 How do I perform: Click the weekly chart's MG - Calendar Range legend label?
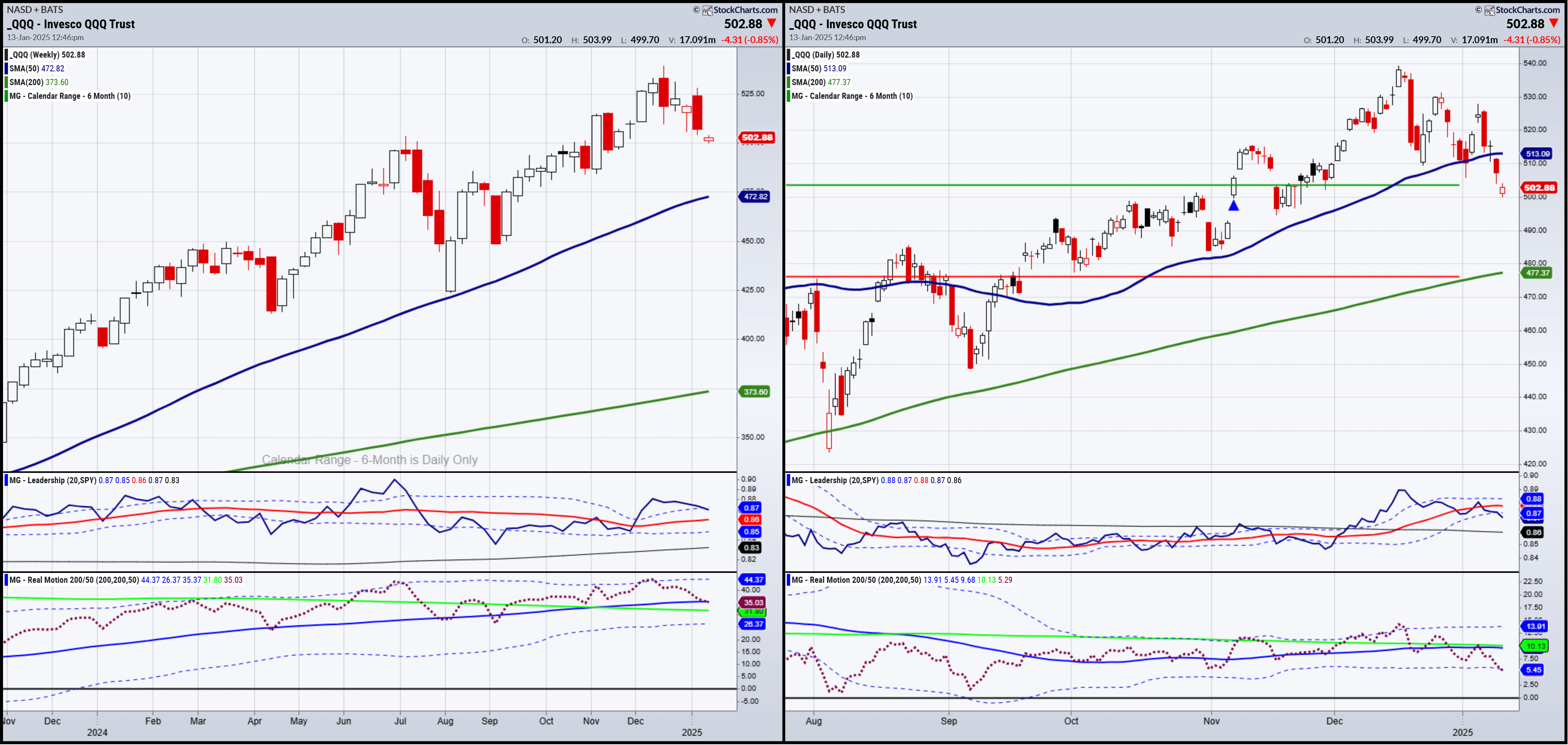tap(70, 96)
